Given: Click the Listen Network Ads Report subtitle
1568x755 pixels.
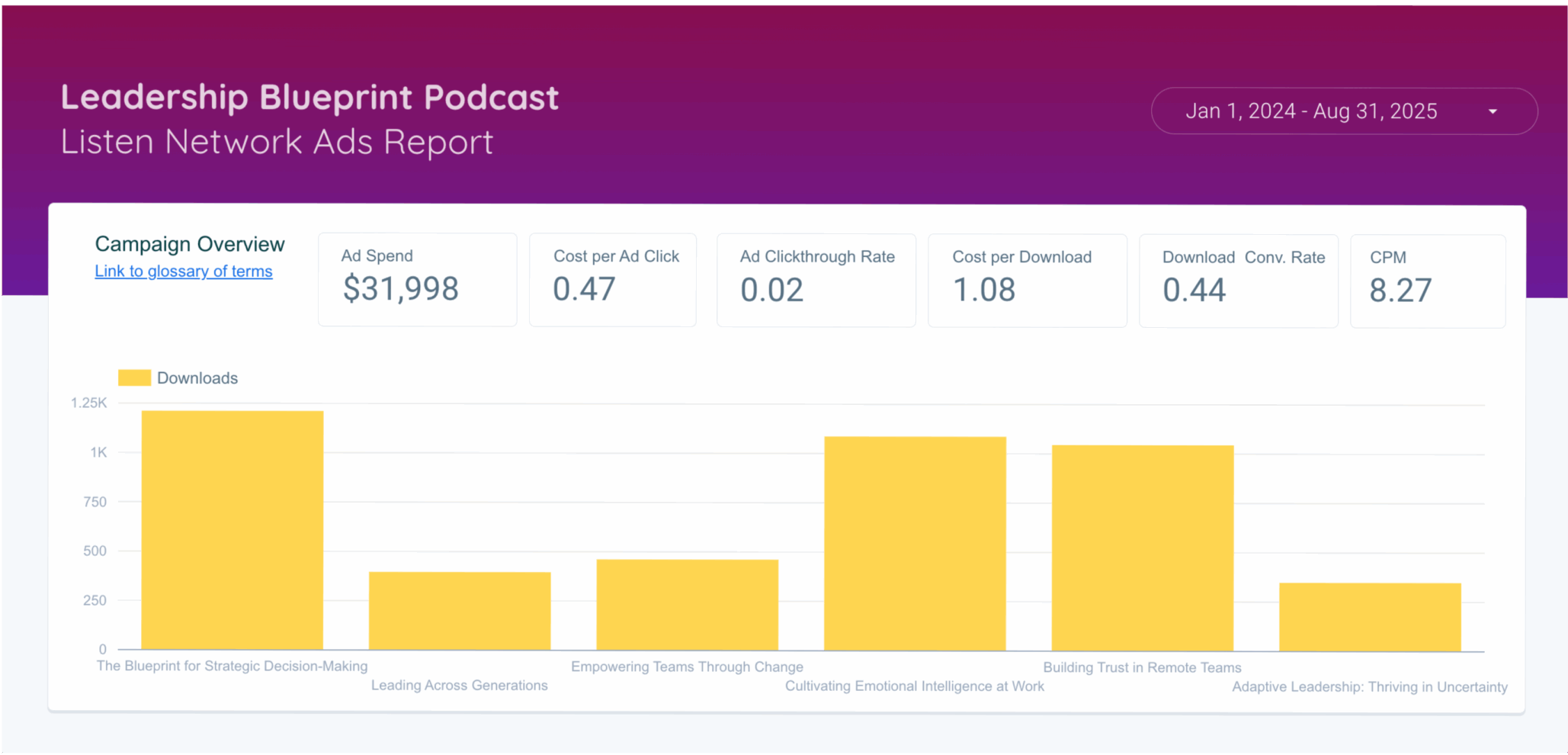Looking at the screenshot, I should pos(277,142).
